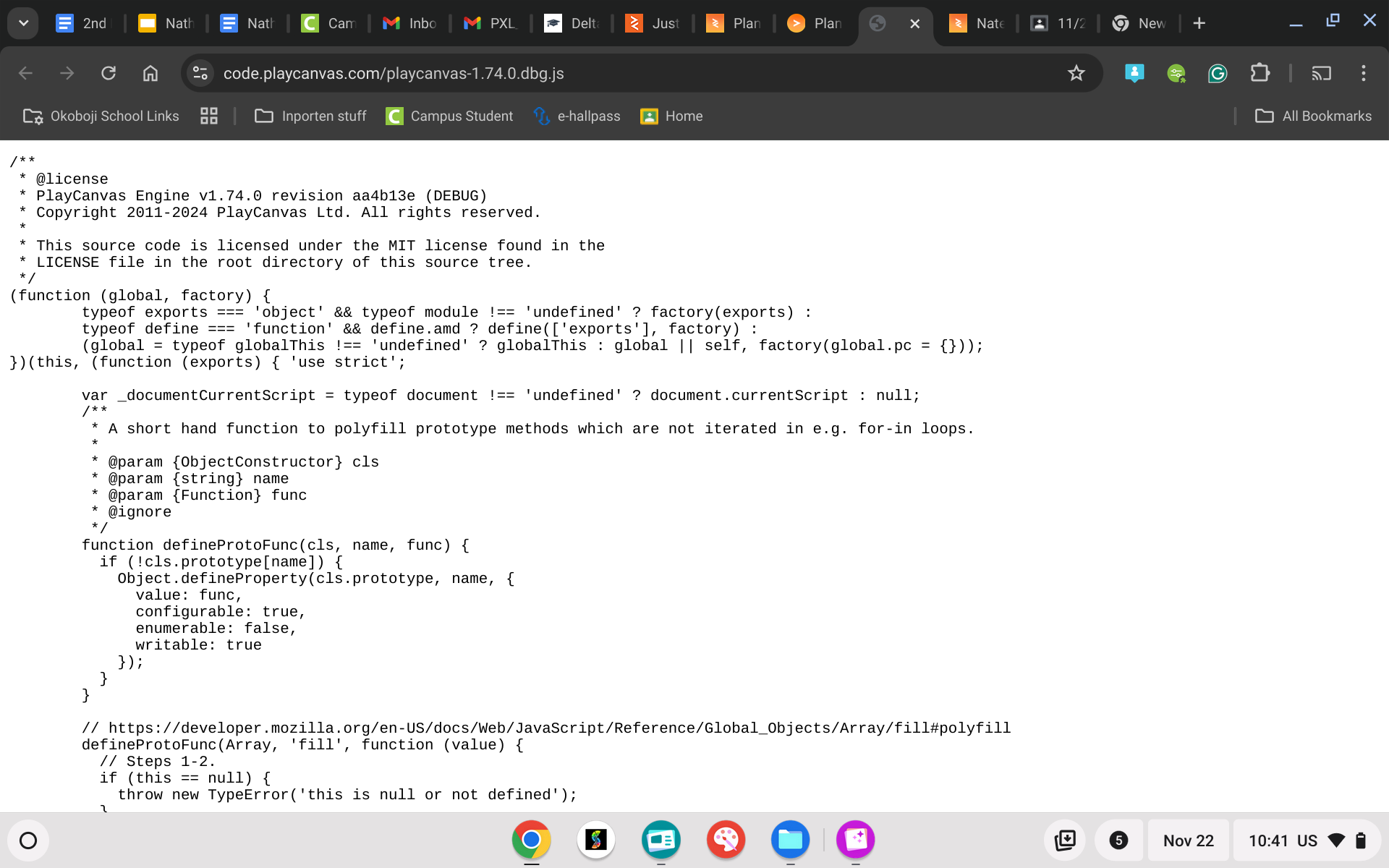
Task: Open the tab search dropdown arrow
Action: tap(23, 23)
